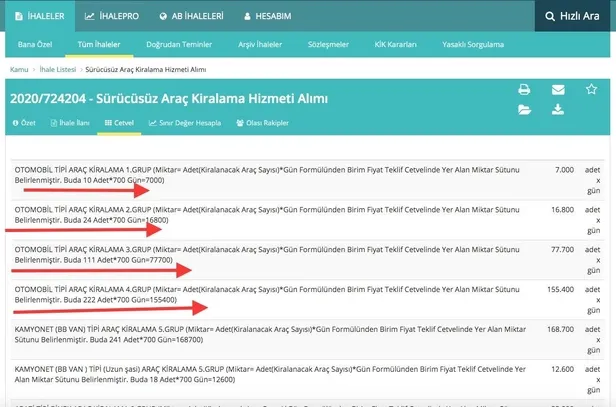
Task: Click the envelope mail icon
Action: tap(558, 90)
